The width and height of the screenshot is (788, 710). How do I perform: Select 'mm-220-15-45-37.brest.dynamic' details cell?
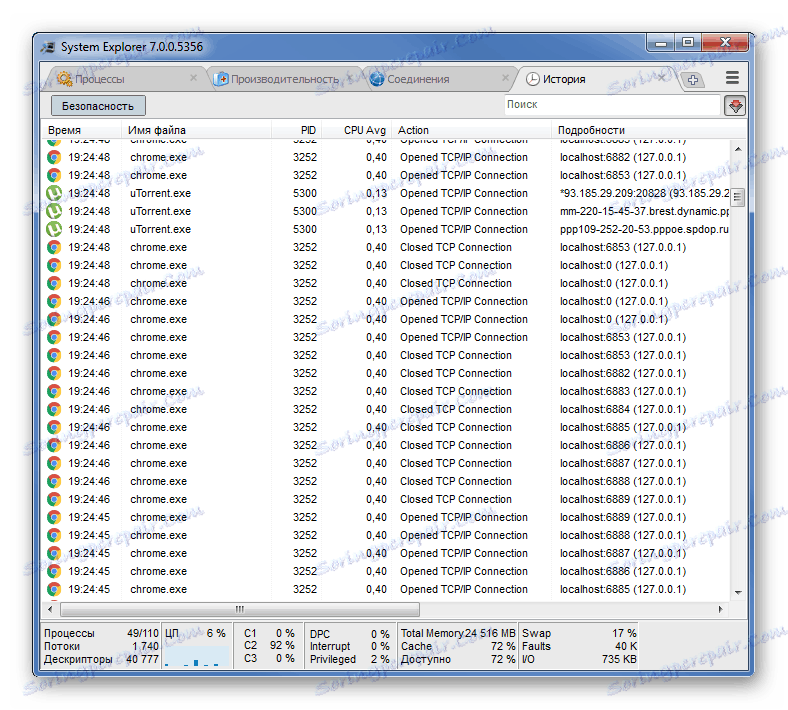tap(644, 211)
